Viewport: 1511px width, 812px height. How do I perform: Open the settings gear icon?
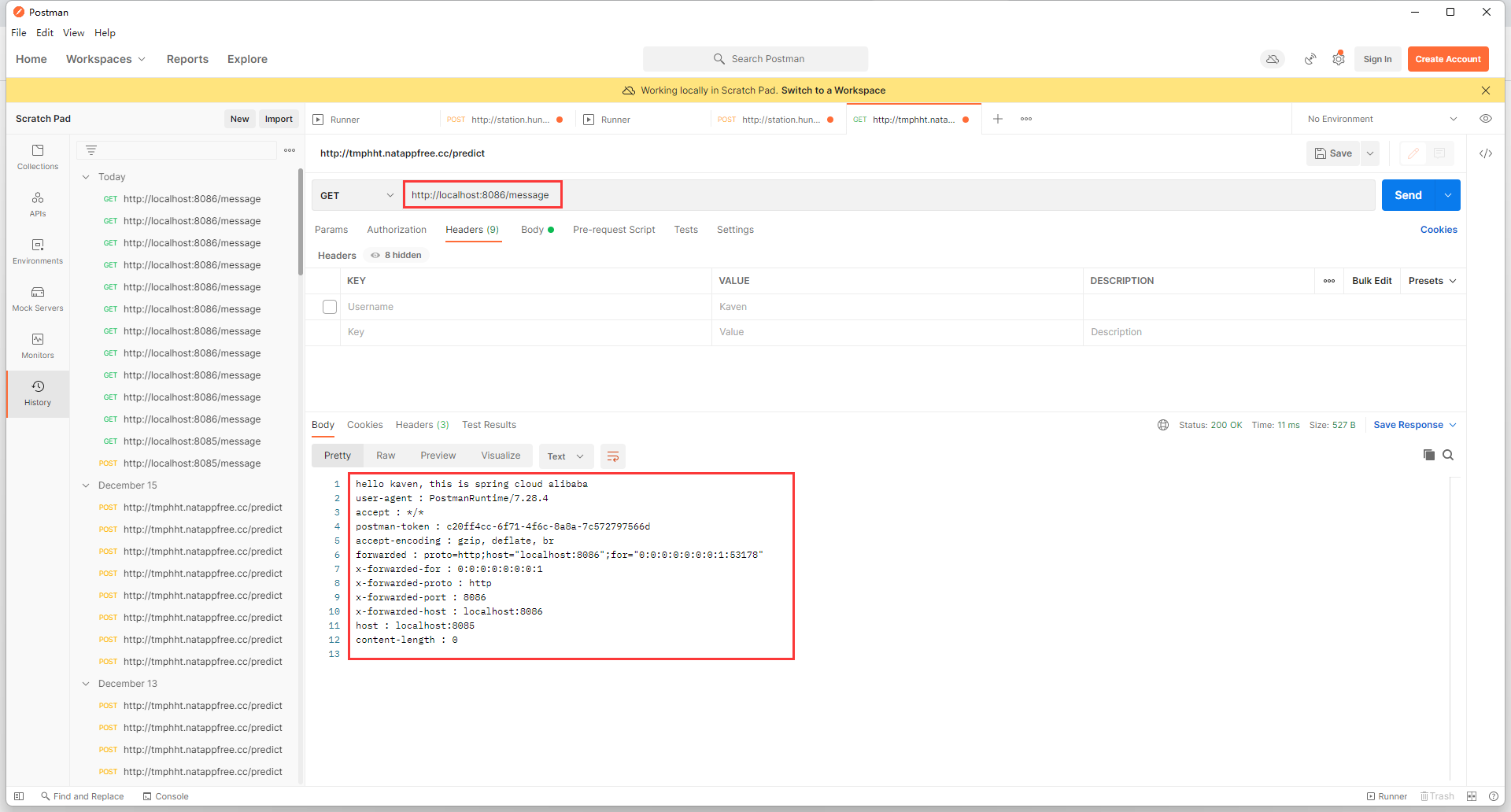point(1339,59)
